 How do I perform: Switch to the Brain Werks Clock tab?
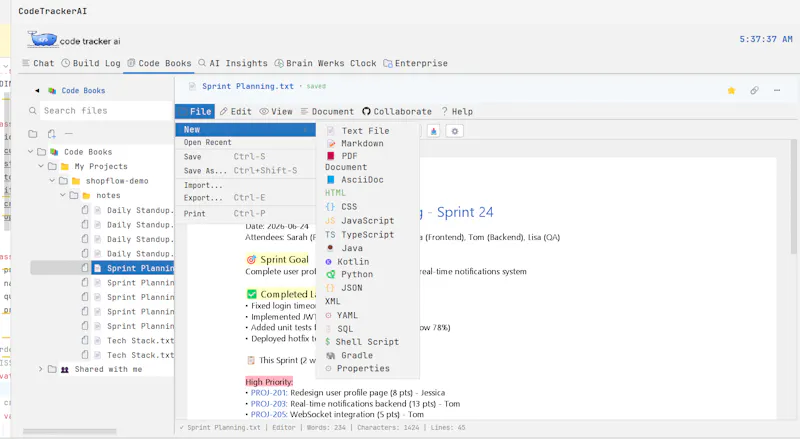pyautogui.click(x=326, y=63)
